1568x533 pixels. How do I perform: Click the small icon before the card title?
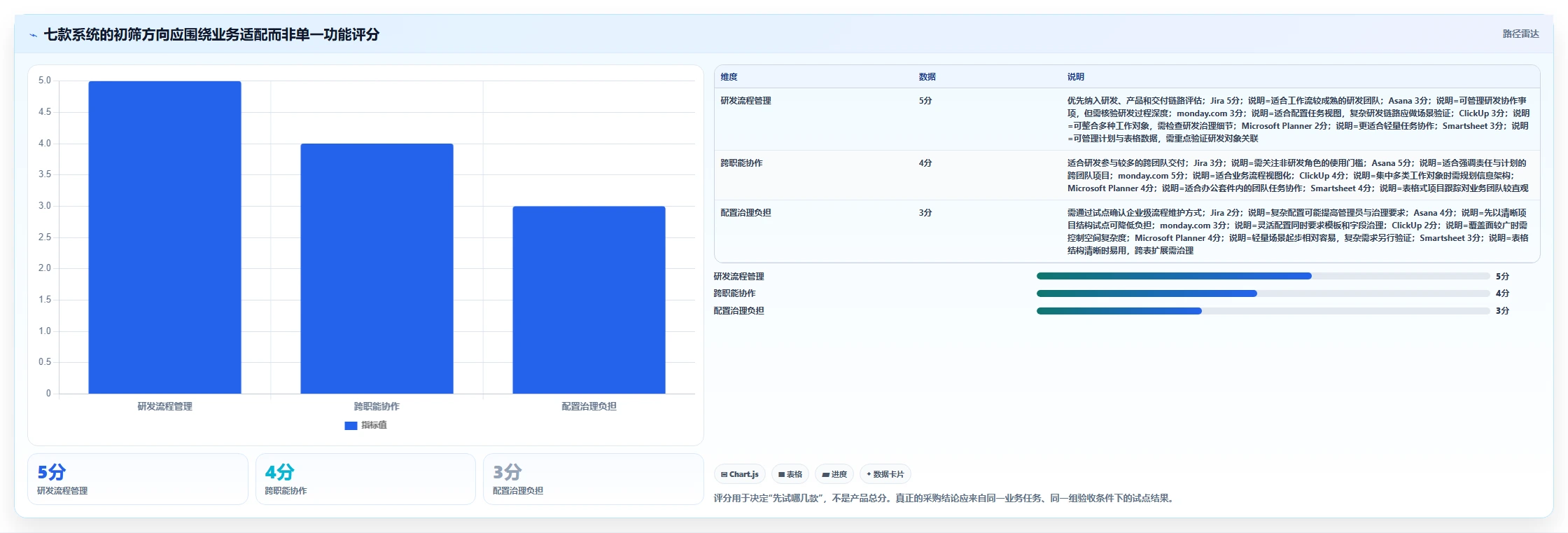coord(33,35)
